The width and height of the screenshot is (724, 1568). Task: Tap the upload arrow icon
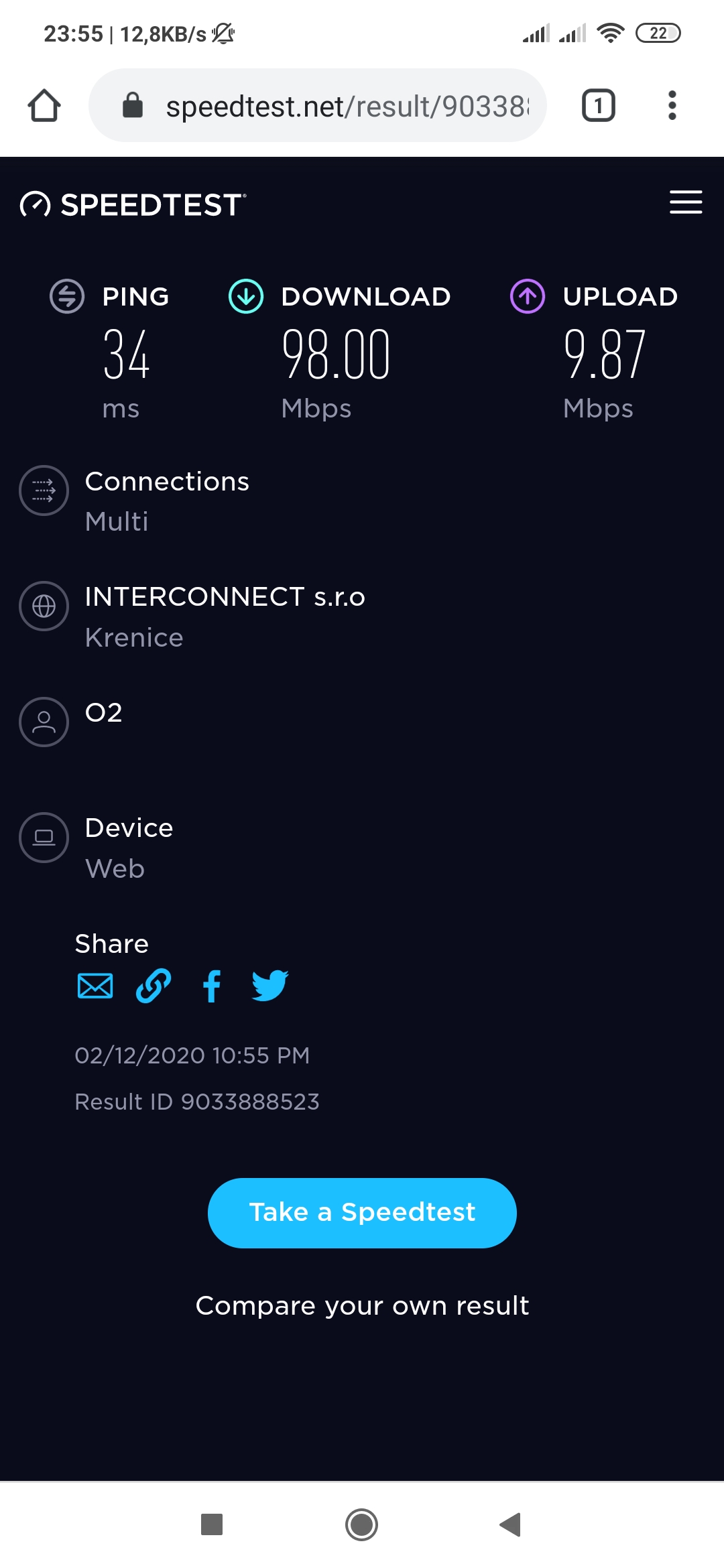(528, 296)
